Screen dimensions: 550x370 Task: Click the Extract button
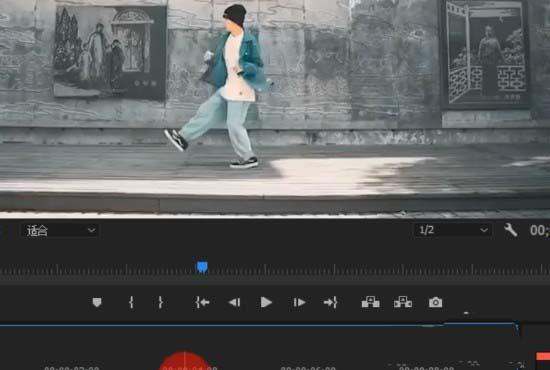point(403,302)
